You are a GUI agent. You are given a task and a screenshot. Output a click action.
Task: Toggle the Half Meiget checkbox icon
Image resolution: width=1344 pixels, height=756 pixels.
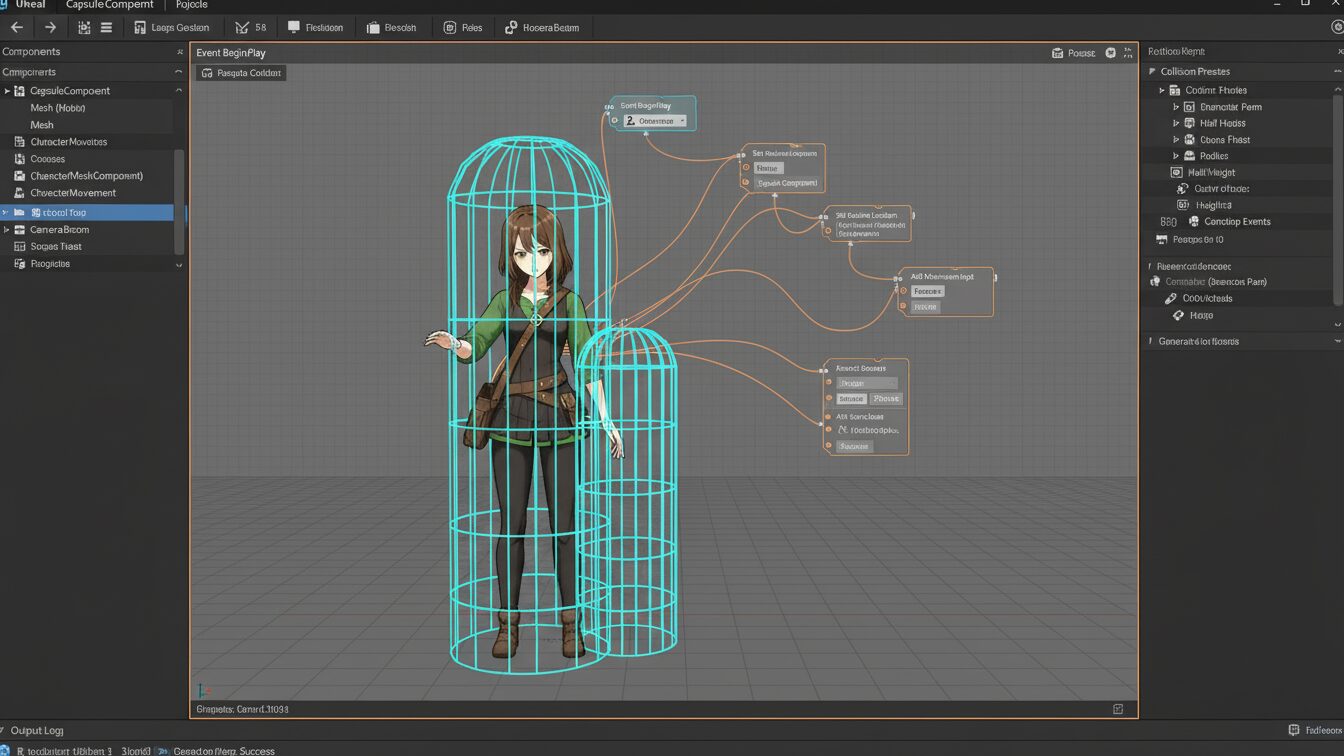click(1176, 173)
